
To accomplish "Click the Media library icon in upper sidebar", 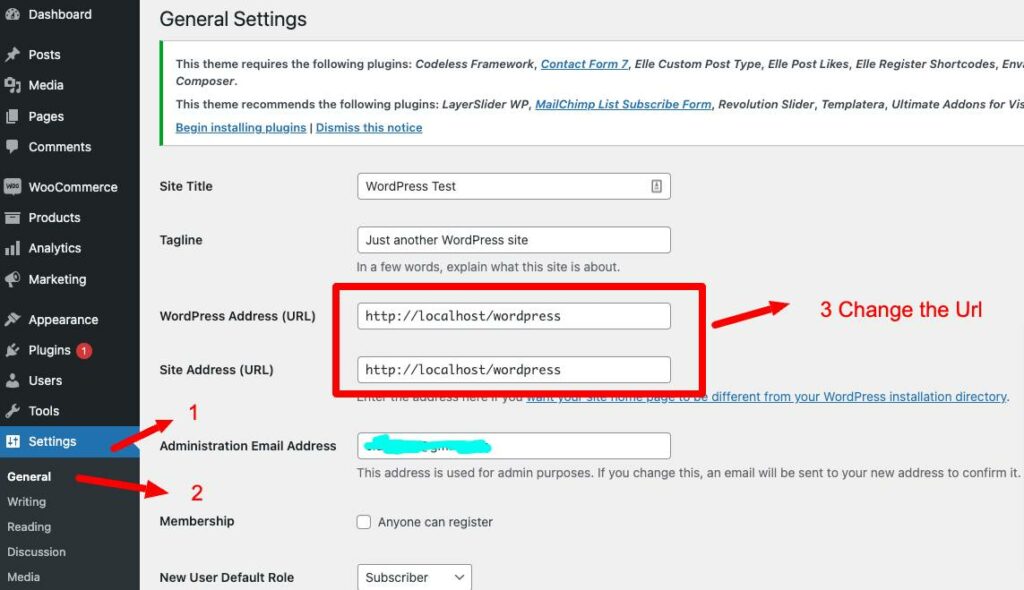I will (x=12, y=85).
